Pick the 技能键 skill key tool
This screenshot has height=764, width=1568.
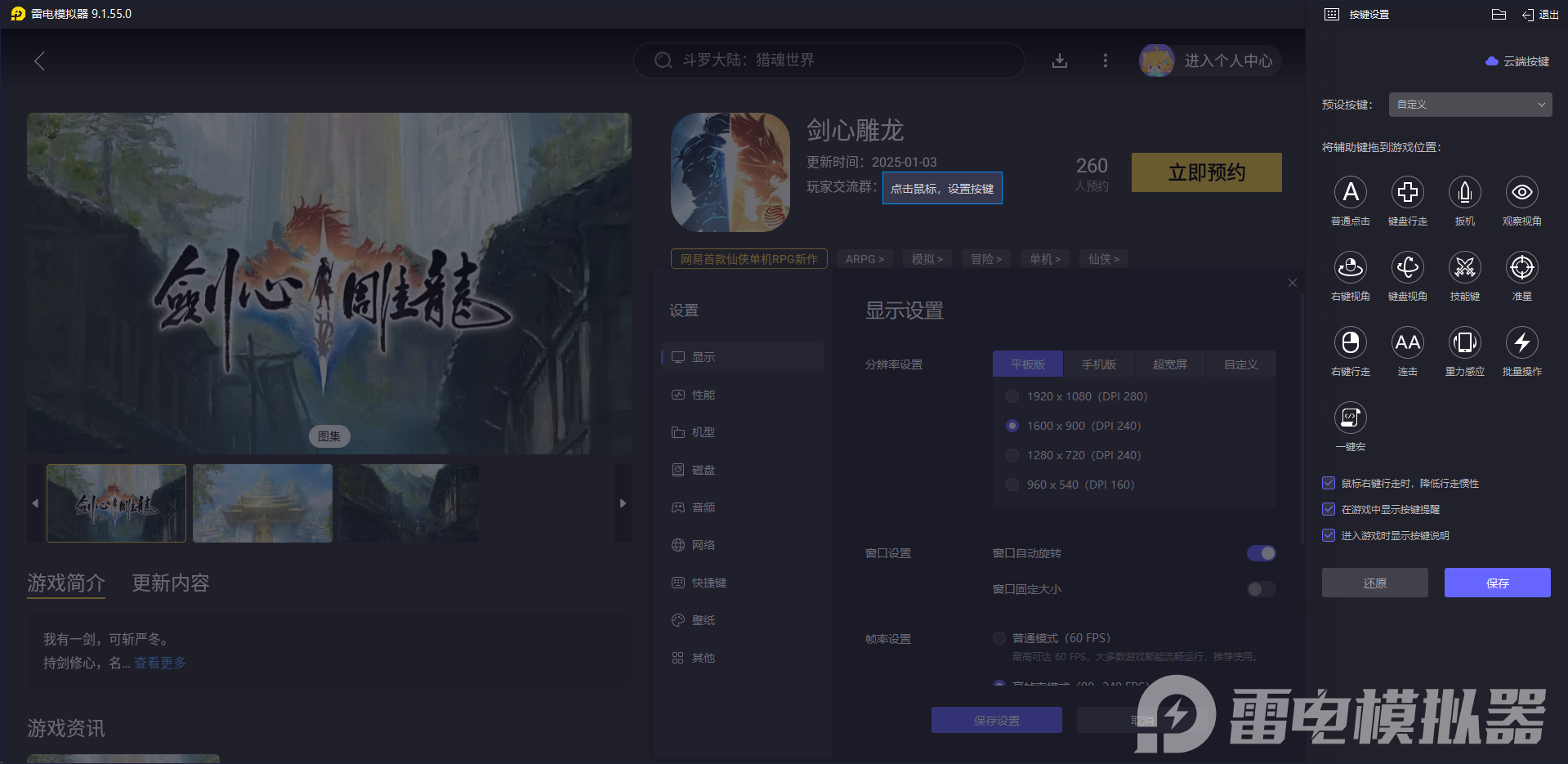1464,268
